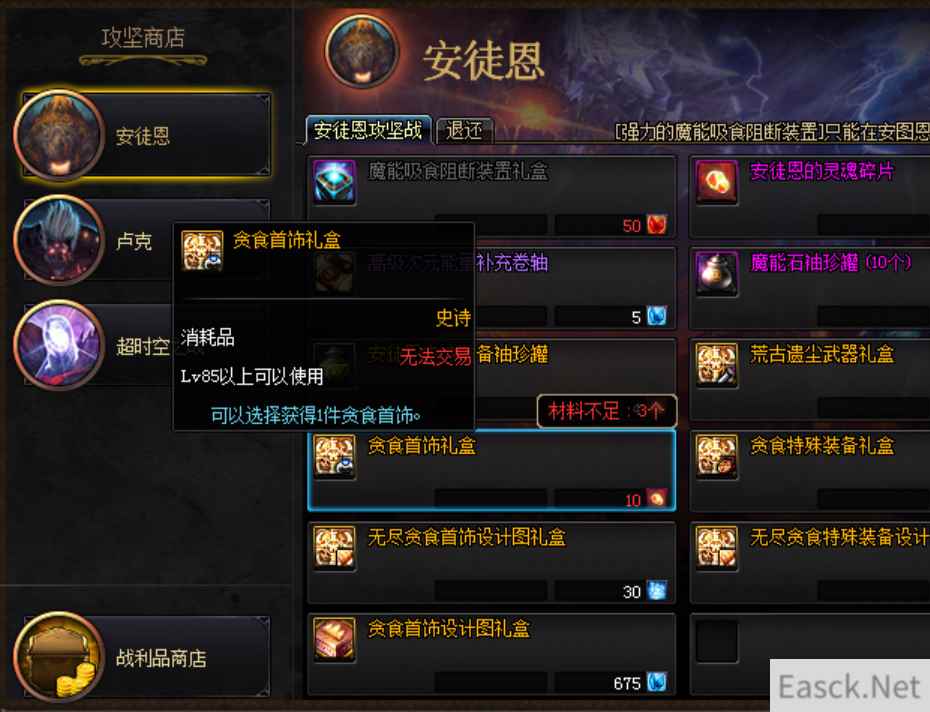Click the 荒古遗尘武器礼盒 box icon
Viewport: 930px width, 712px height.
pyautogui.click(x=716, y=365)
